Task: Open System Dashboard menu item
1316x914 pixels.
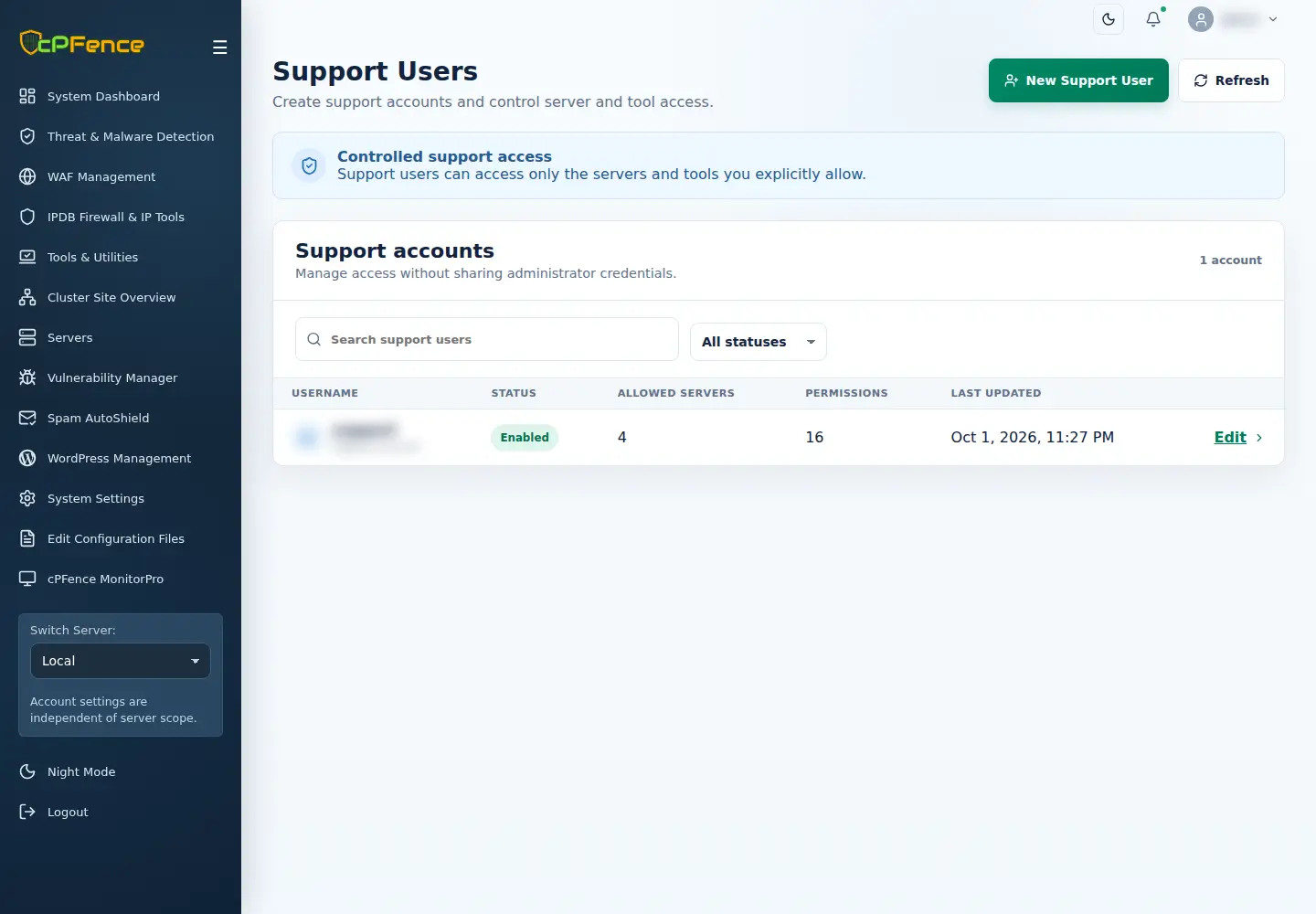Action: click(x=121, y=96)
